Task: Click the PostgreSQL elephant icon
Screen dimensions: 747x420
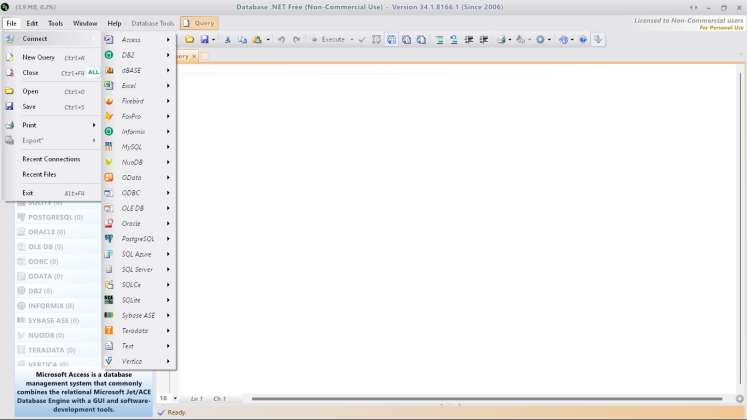Action: point(109,239)
